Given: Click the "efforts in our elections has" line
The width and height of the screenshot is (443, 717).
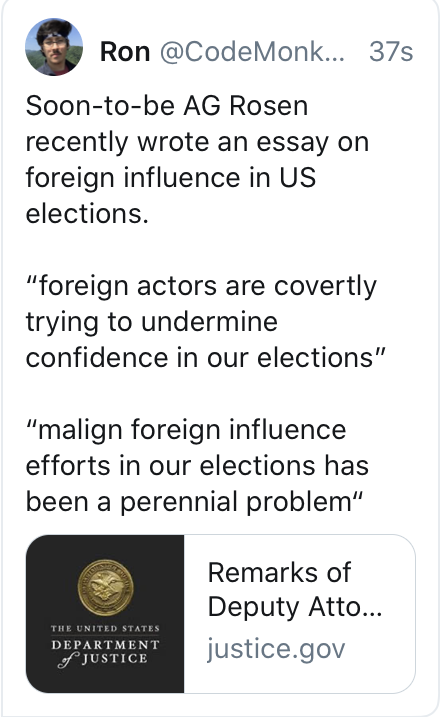Looking at the screenshot, I should (197, 466).
